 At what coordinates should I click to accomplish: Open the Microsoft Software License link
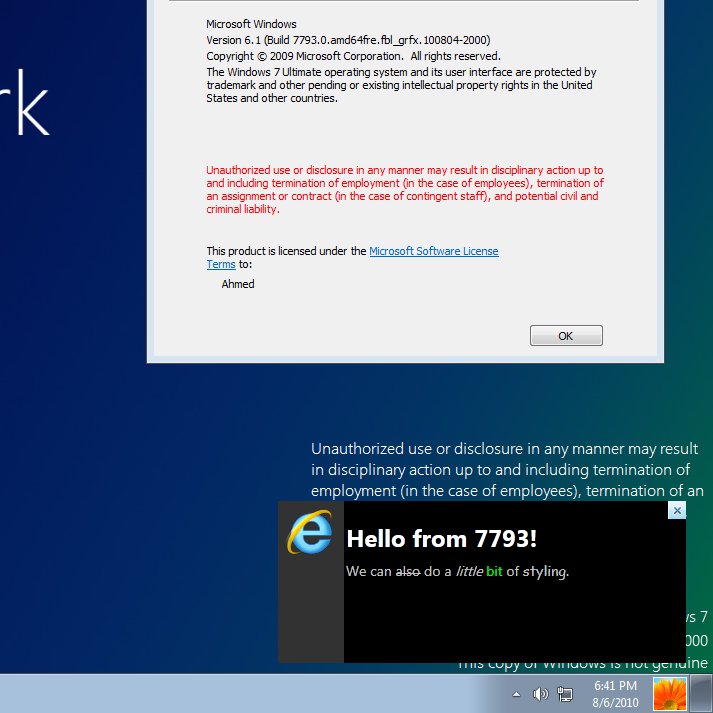[x=433, y=251]
